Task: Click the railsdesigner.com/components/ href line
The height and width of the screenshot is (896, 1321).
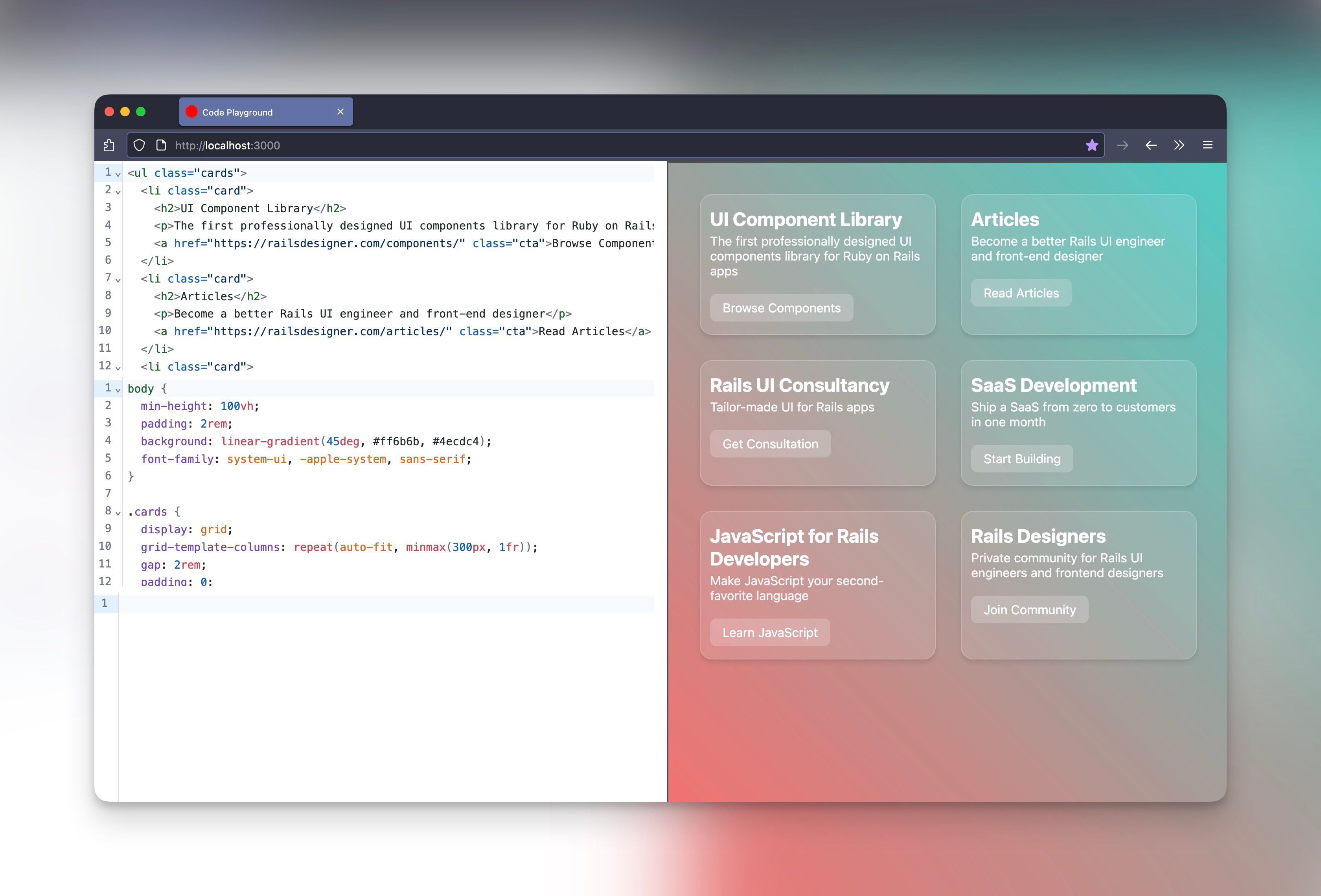Action: click(x=404, y=243)
